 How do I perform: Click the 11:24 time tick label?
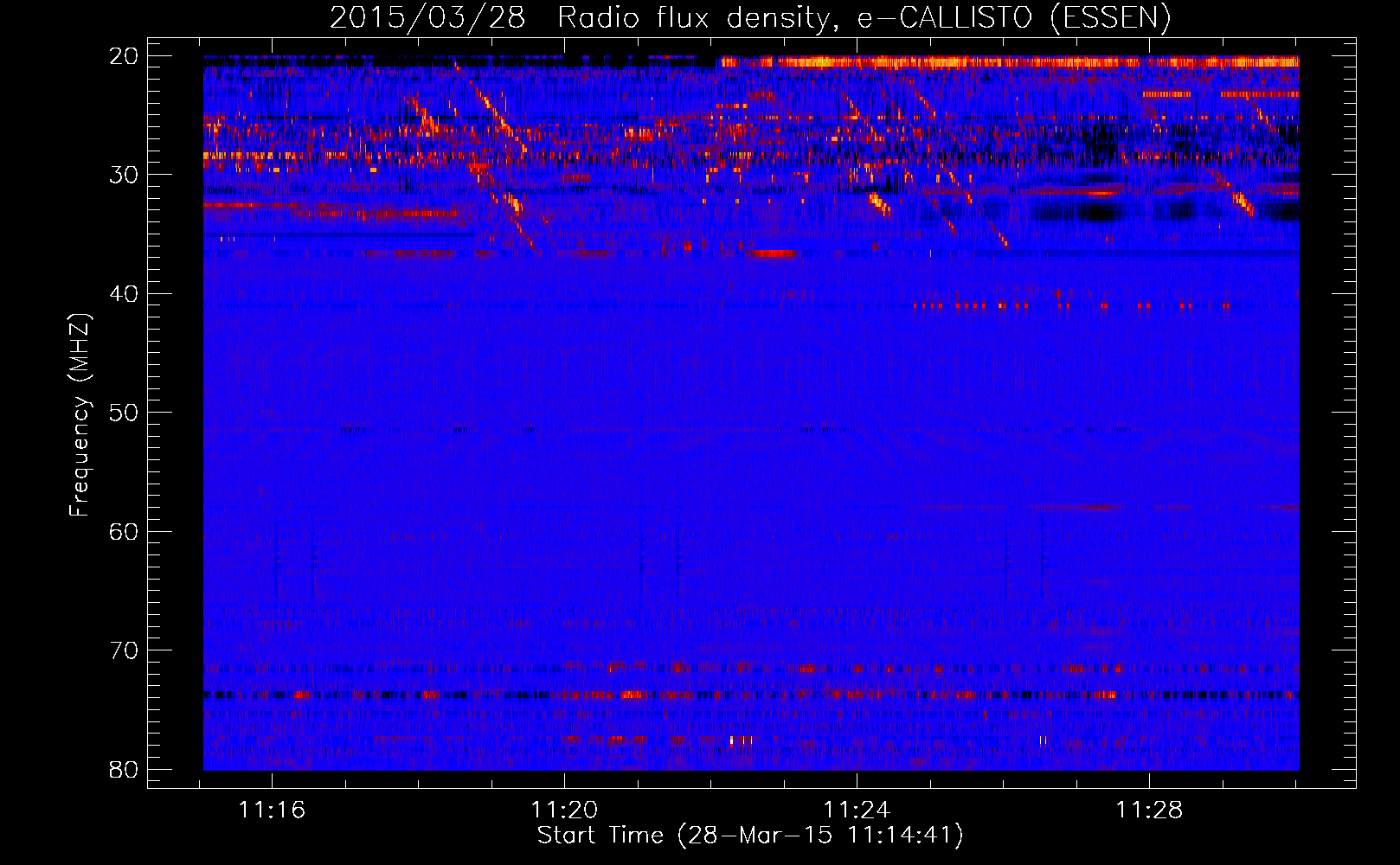[x=857, y=811]
